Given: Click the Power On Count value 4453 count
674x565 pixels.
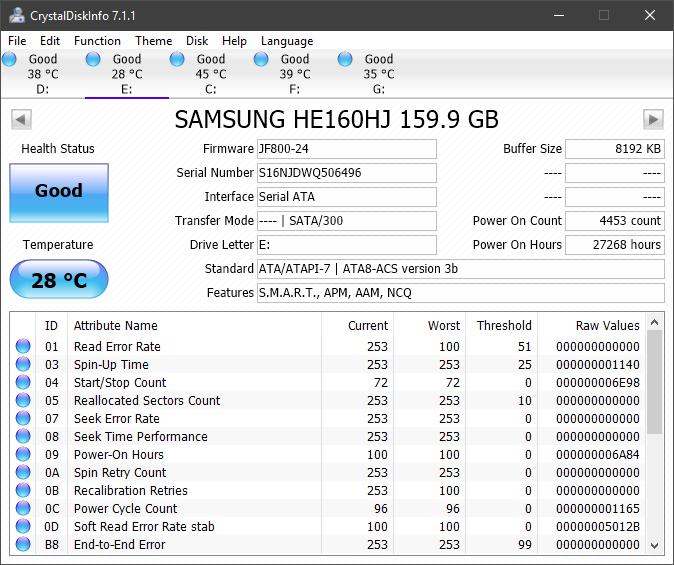Looking at the screenshot, I should tap(615, 221).
